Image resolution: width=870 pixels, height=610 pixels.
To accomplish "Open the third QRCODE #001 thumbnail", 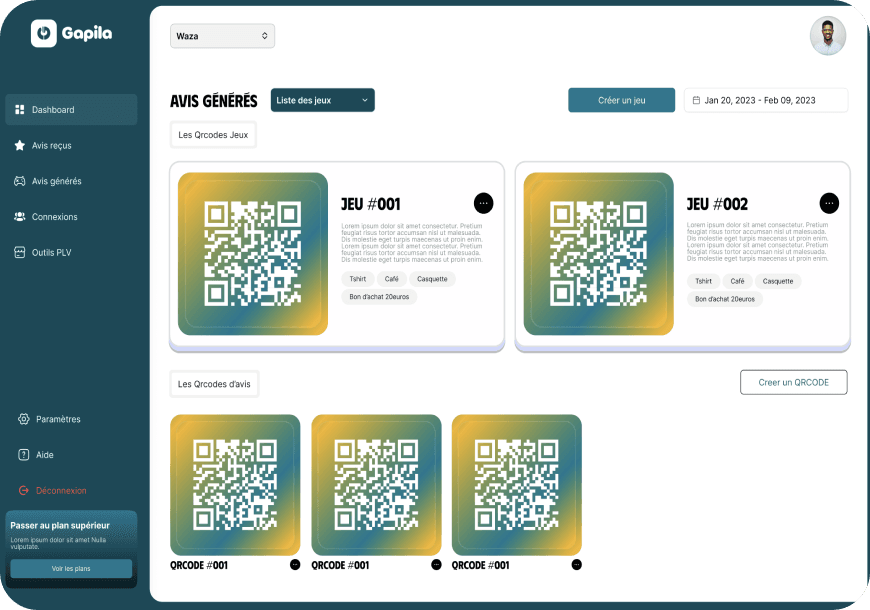I will click(517, 485).
